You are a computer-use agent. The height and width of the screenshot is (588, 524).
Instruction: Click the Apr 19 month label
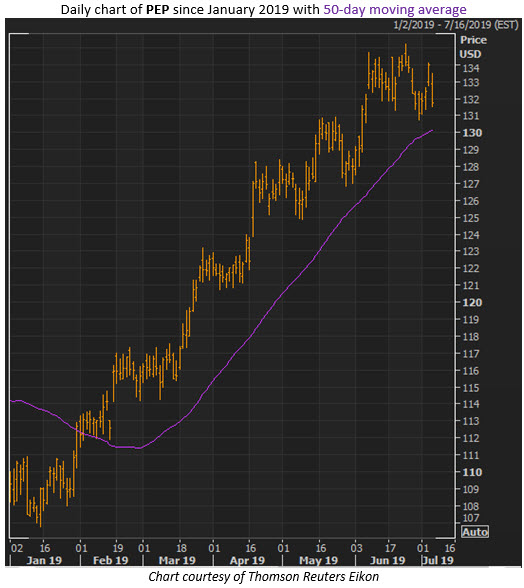[x=247, y=561]
